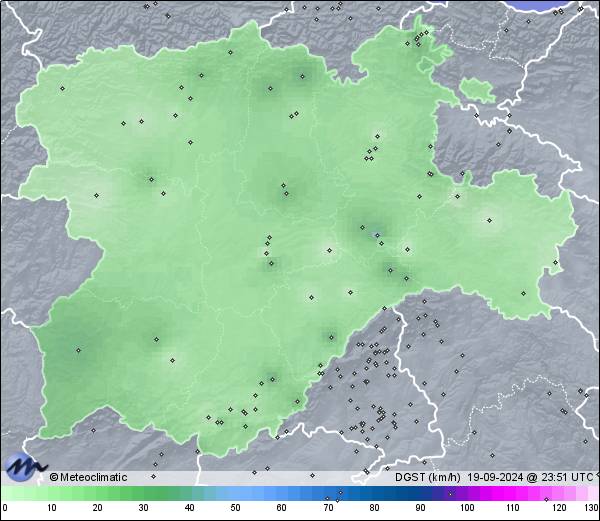
Task: Click the Meteoclimatic wave logo
Action: [x=26, y=467]
